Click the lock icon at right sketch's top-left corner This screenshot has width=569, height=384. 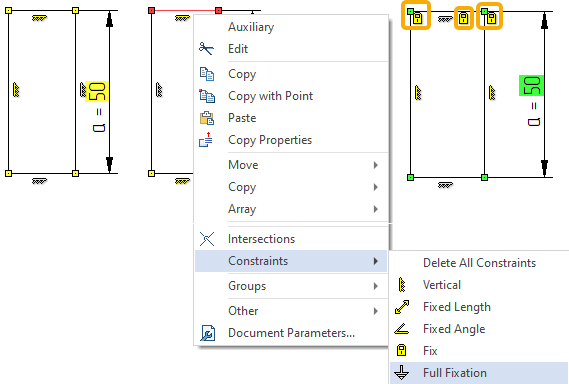pyautogui.click(x=418, y=18)
